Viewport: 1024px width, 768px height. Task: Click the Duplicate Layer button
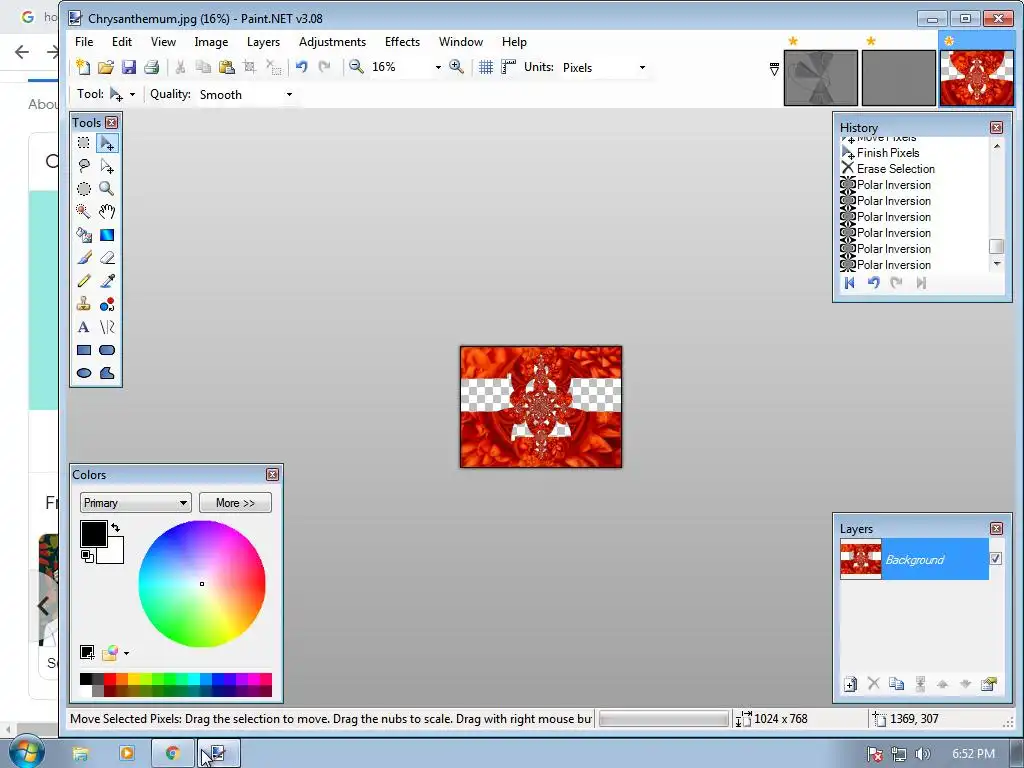point(897,684)
